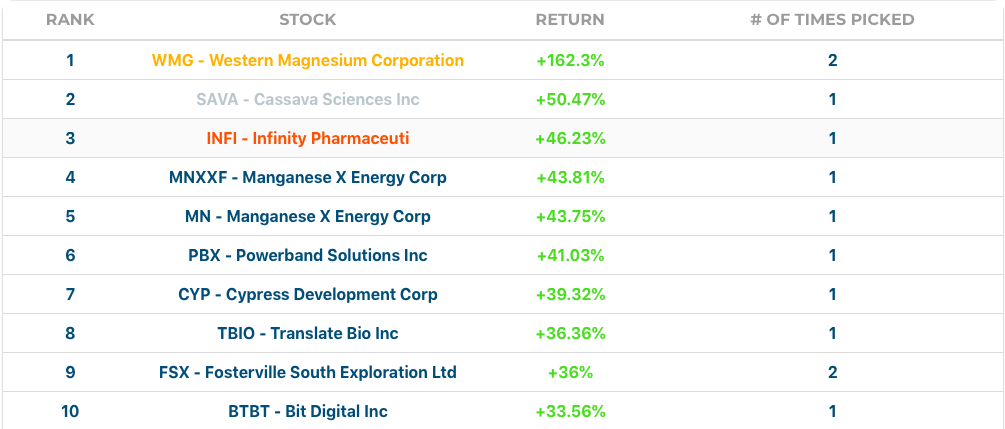Image resolution: width=1005 pixels, height=429 pixels.
Task: Open PBX - Powerband Solutions Inc
Action: (x=308, y=255)
